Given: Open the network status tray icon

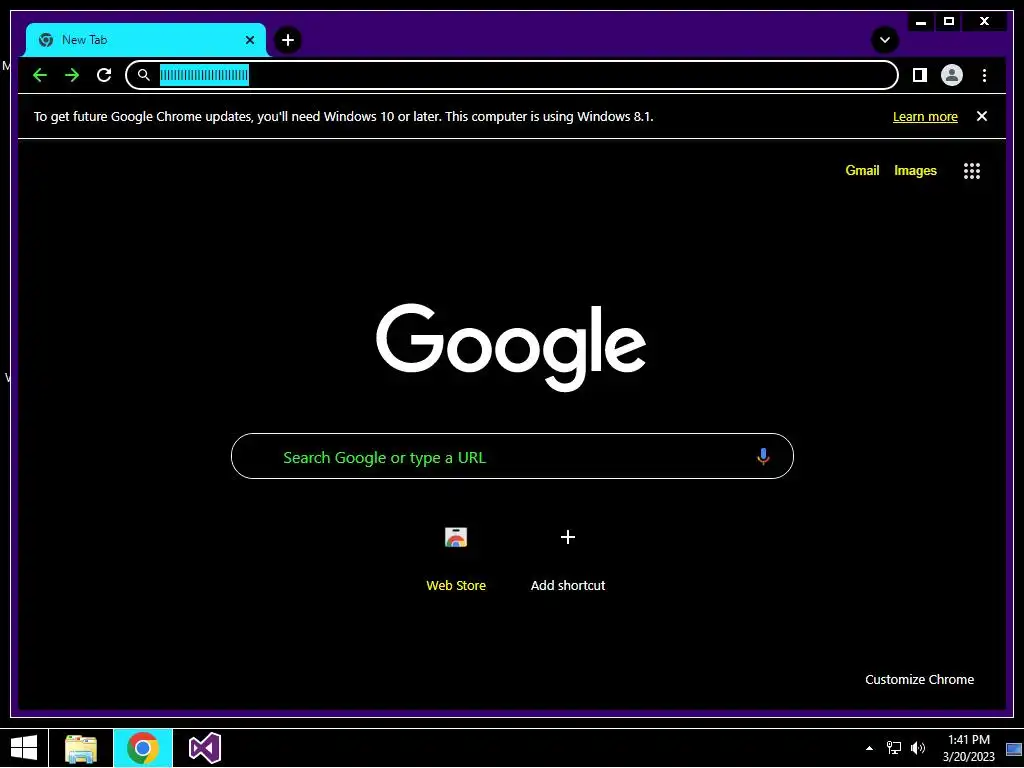Looking at the screenshot, I should 893,748.
